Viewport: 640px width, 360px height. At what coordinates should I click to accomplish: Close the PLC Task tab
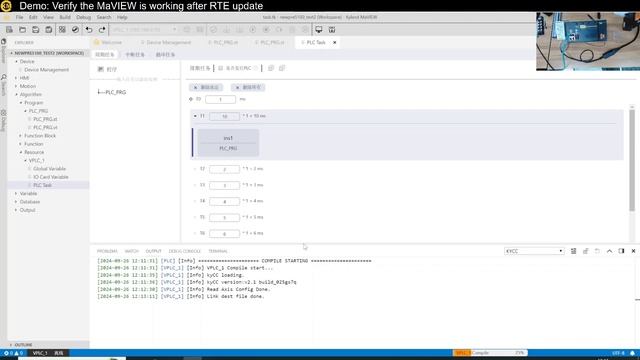click(335, 42)
